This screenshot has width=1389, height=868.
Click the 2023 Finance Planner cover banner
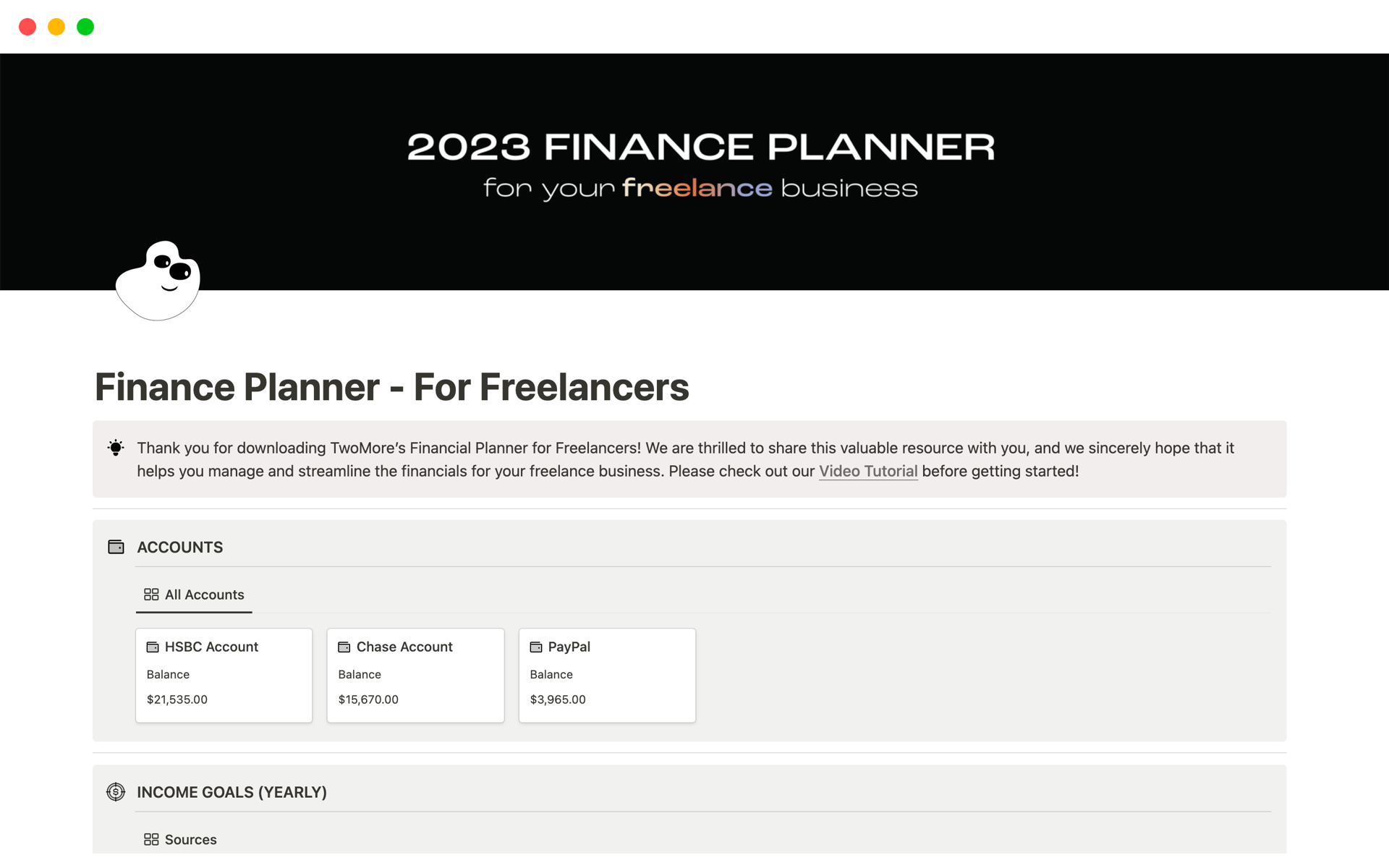[x=694, y=166]
